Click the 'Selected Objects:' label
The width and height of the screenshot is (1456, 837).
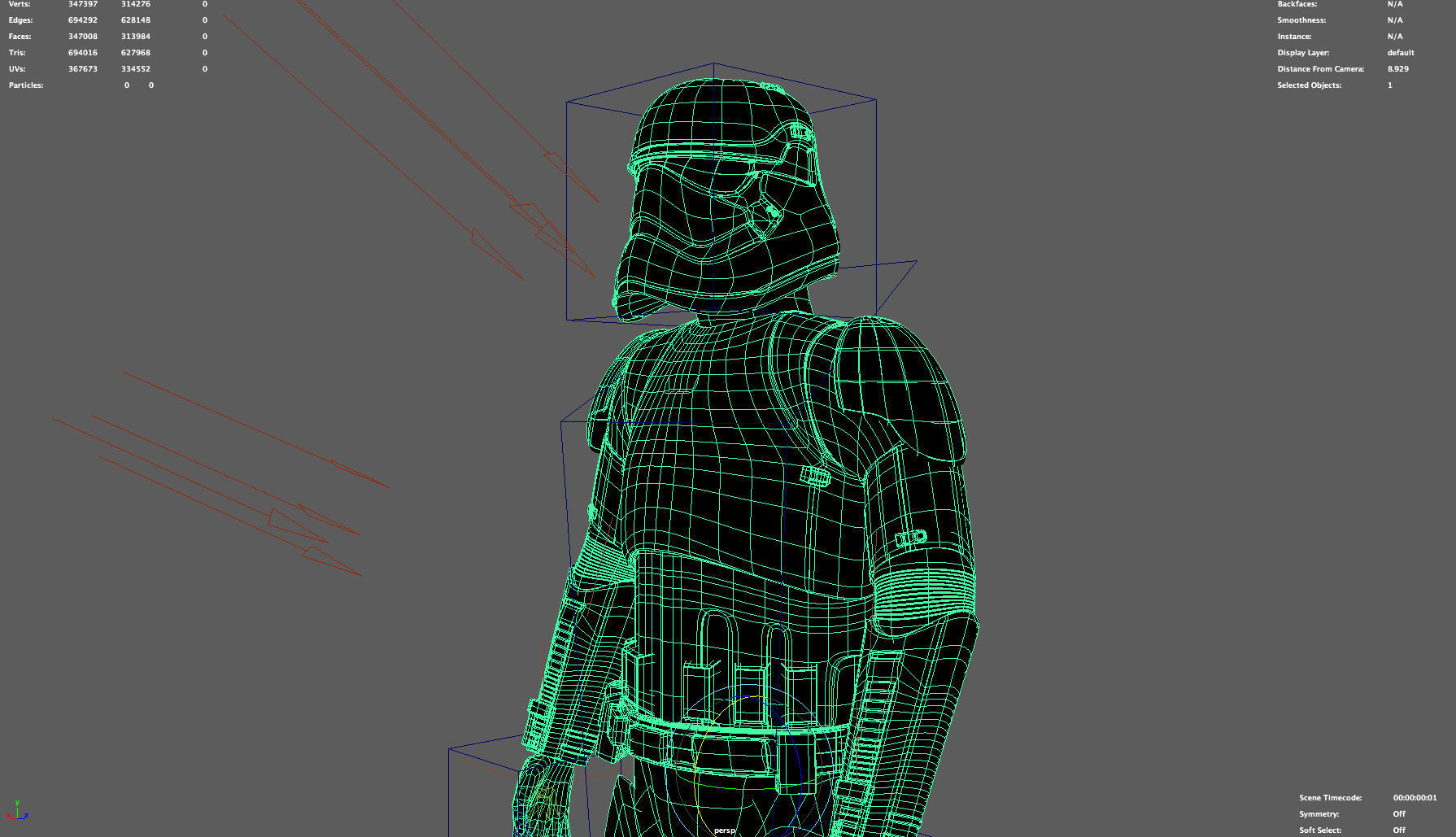click(1310, 85)
